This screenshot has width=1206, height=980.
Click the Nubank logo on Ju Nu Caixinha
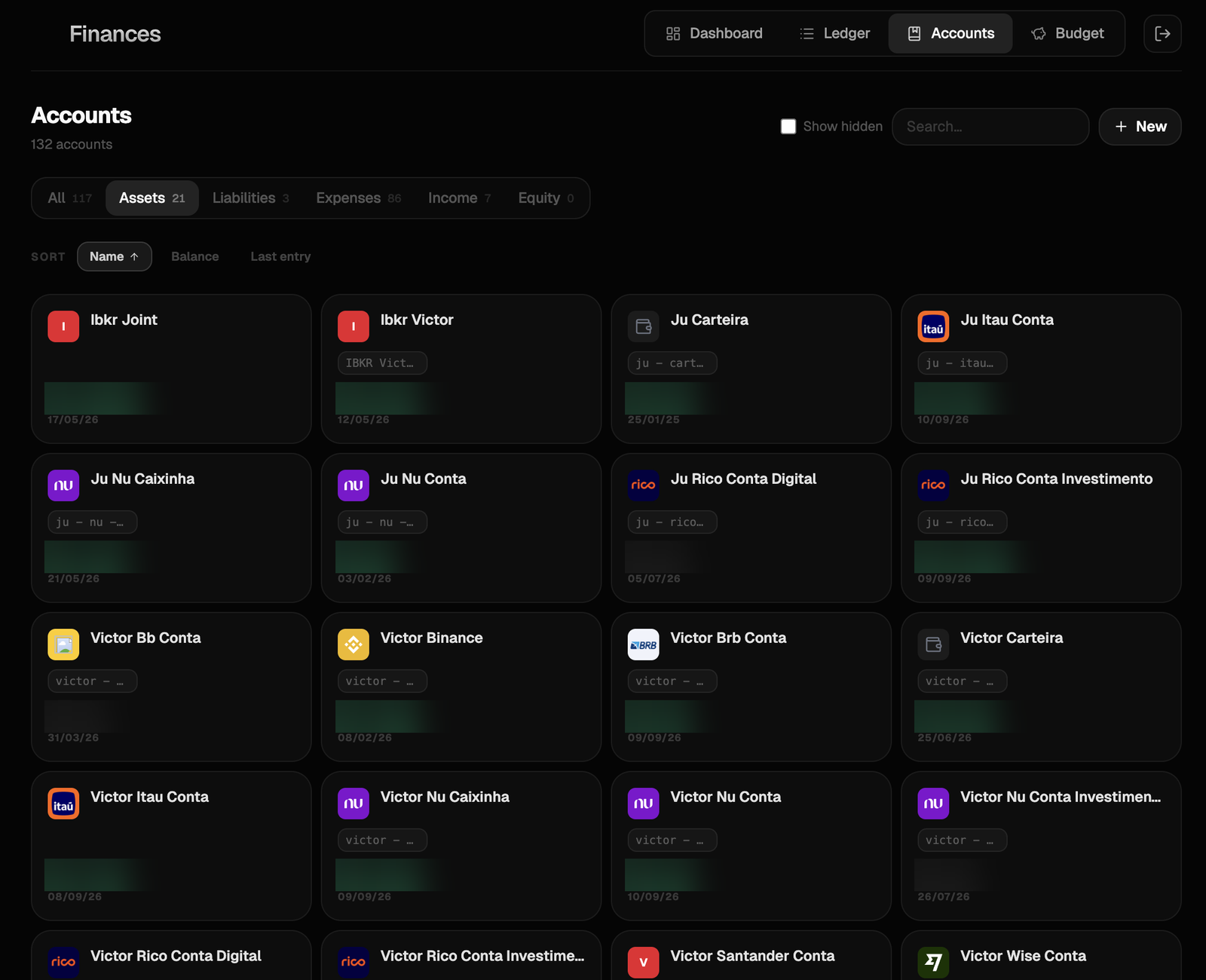click(x=63, y=485)
